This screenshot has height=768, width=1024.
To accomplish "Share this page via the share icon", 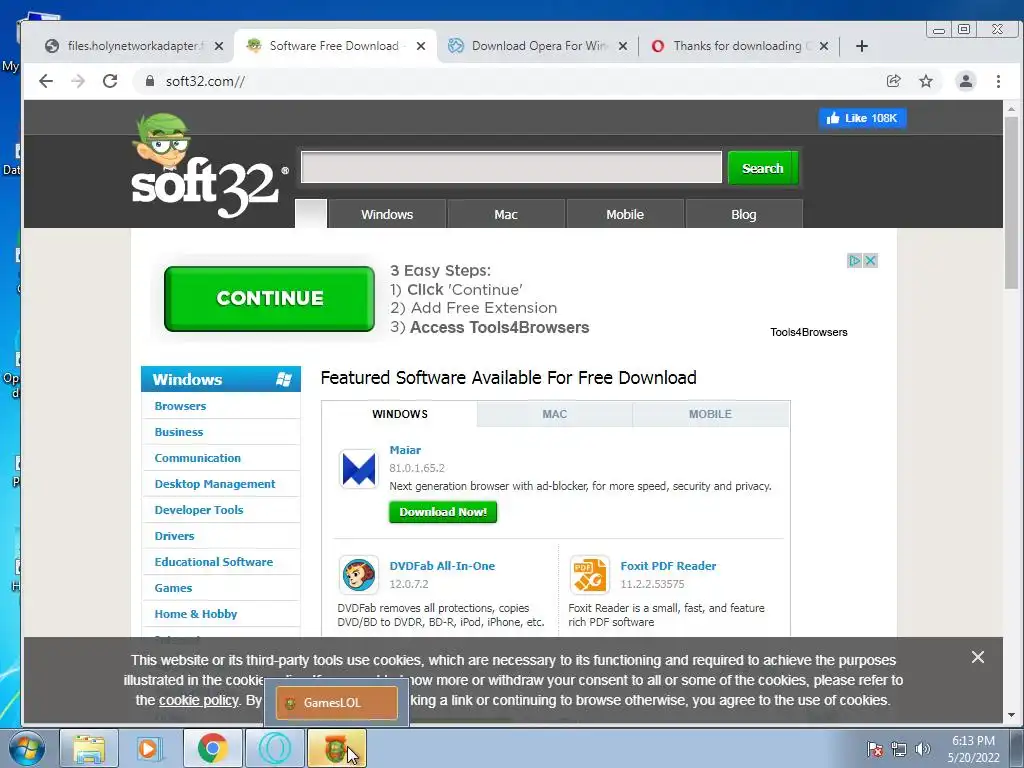I will (893, 81).
